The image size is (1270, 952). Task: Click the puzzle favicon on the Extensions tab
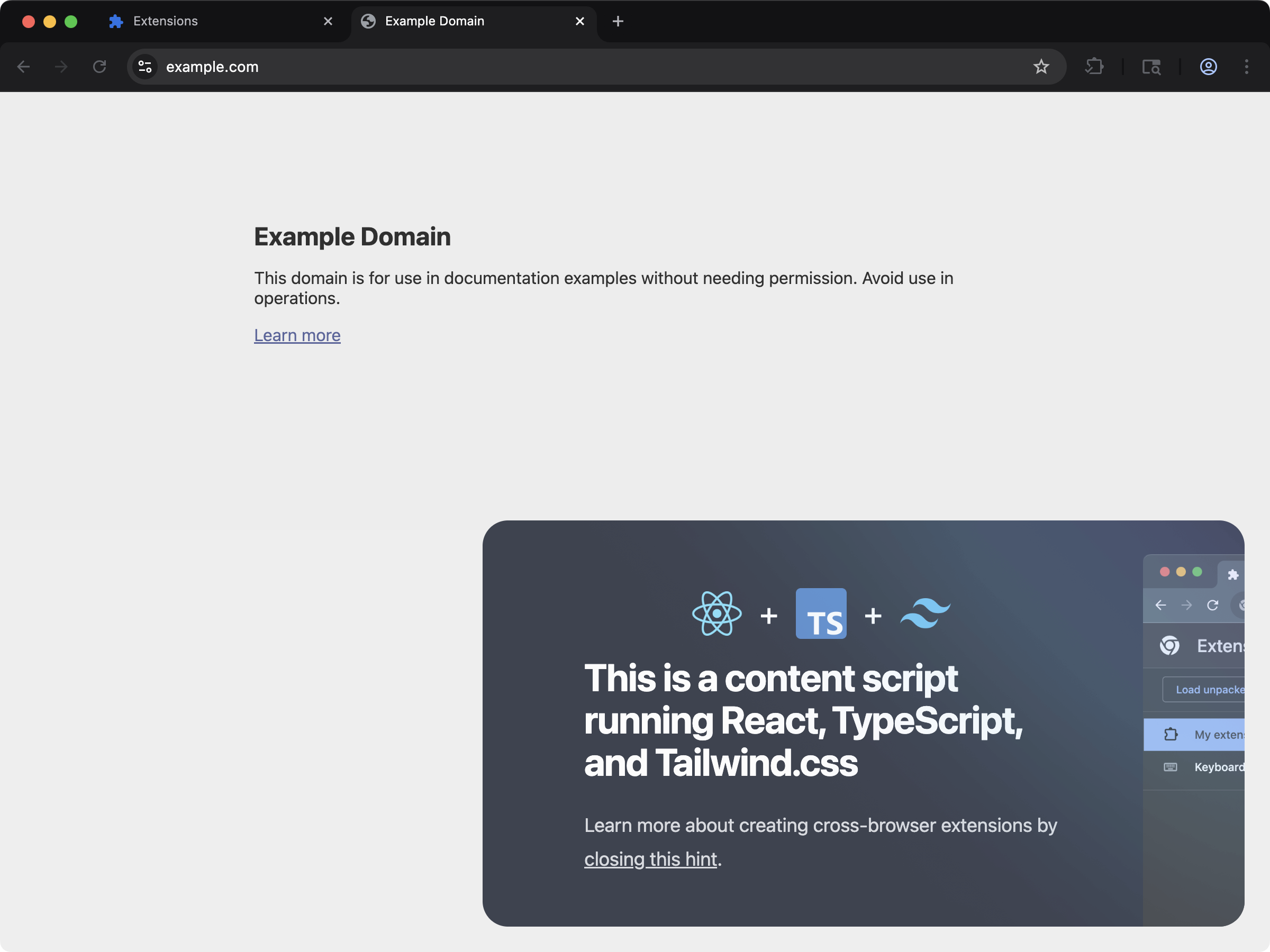click(115, 21)
